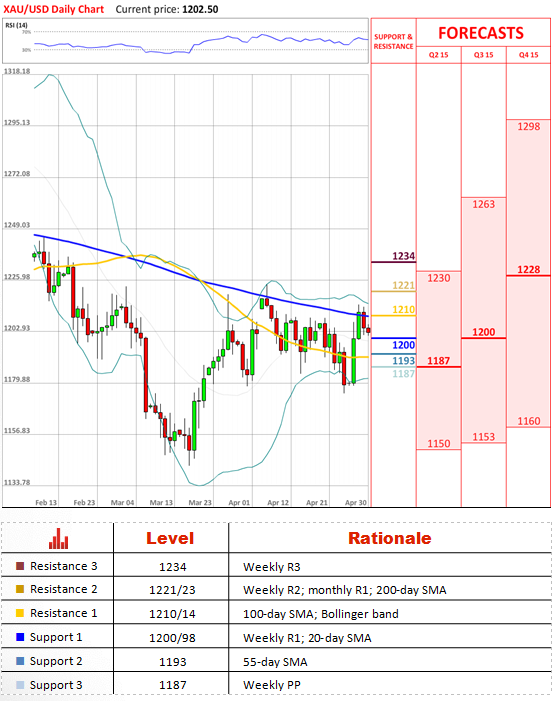The width and height of the screenshot is (557, 701).
Task: Select the Resistance 2 gold swatch
Action: click(20, 589)
